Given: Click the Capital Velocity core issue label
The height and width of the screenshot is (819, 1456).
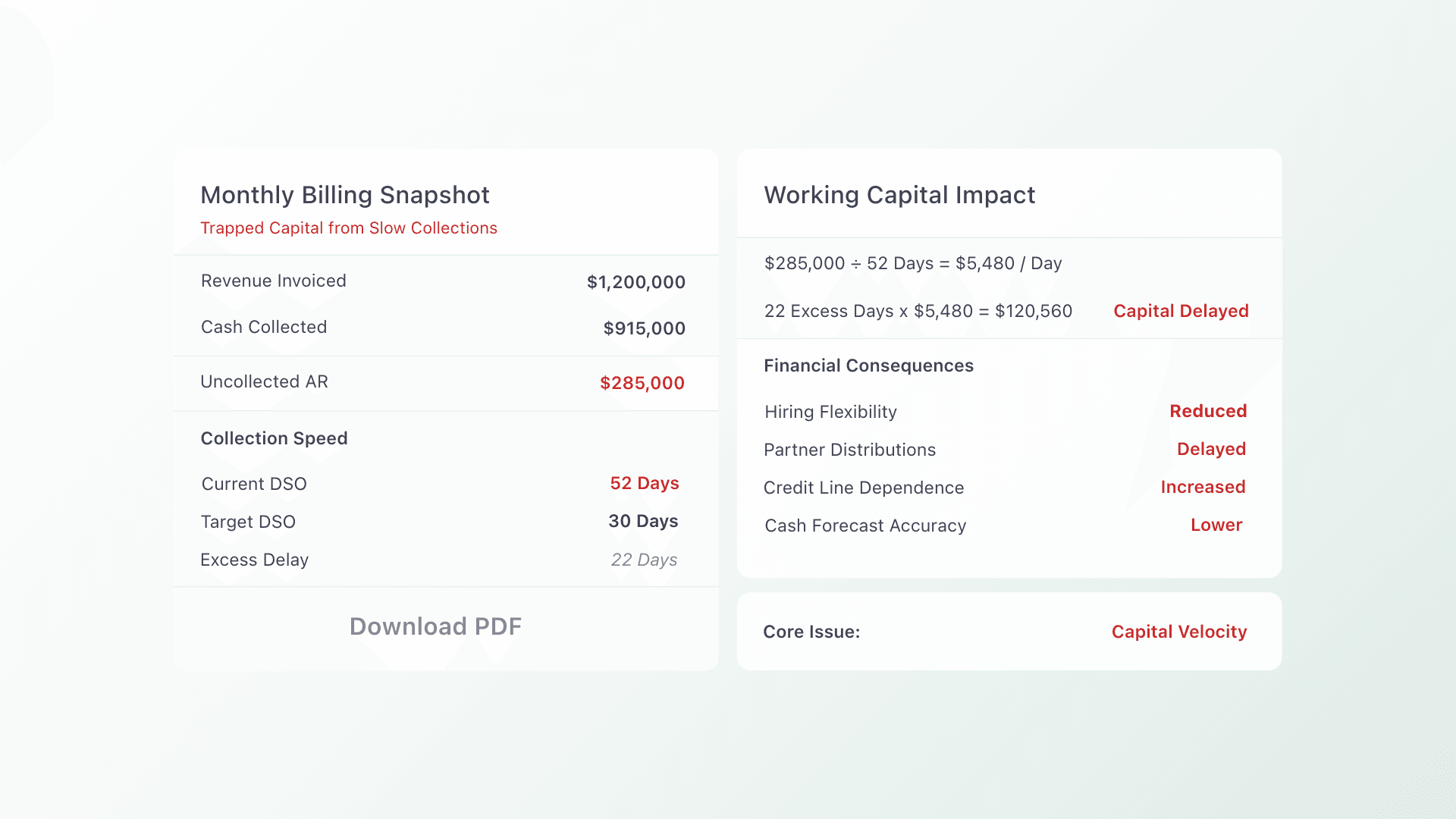Looking at the screenshot, I should tap(1179, 632).
